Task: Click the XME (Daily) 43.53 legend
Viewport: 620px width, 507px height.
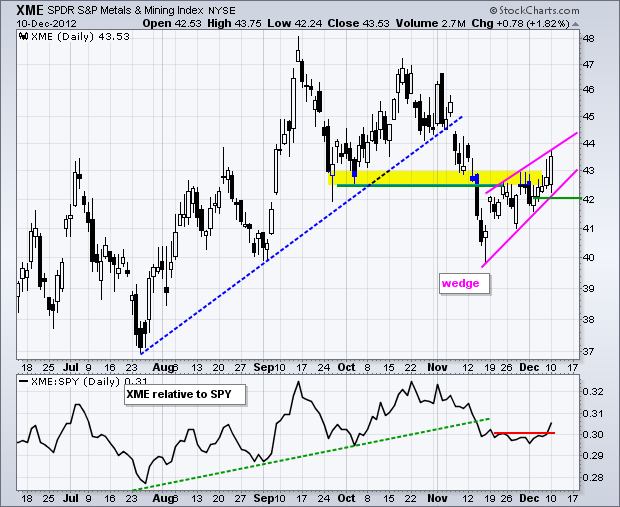Action: point(80,36)
